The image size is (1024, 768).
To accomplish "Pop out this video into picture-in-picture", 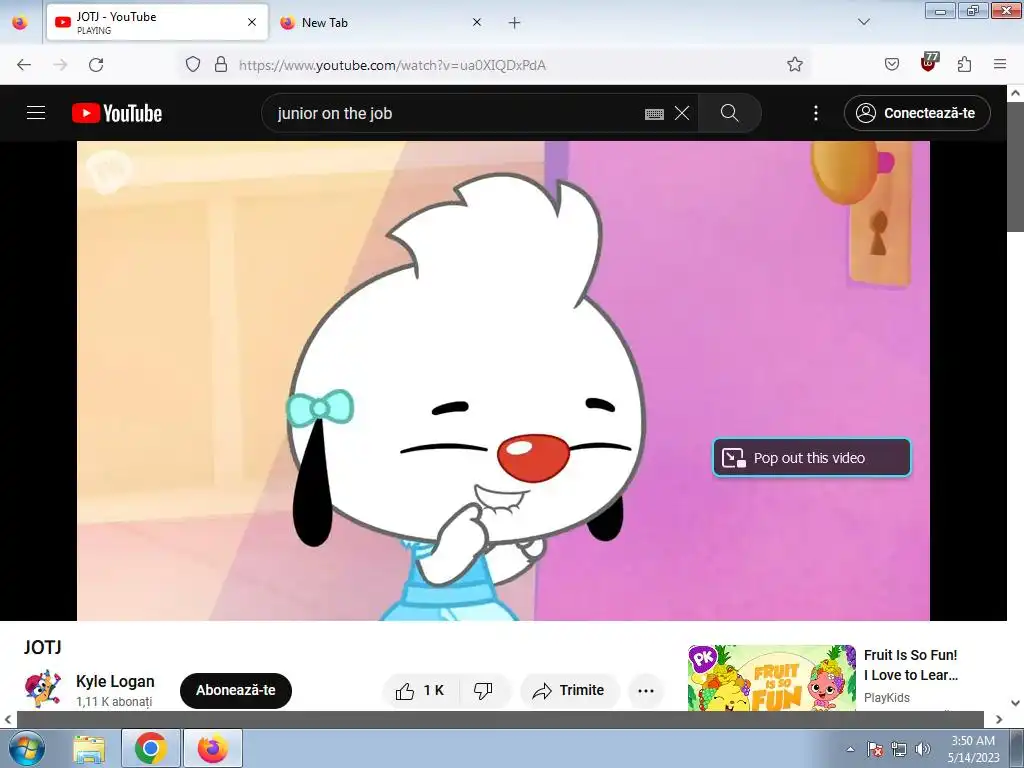I will [x=812, y=458].
